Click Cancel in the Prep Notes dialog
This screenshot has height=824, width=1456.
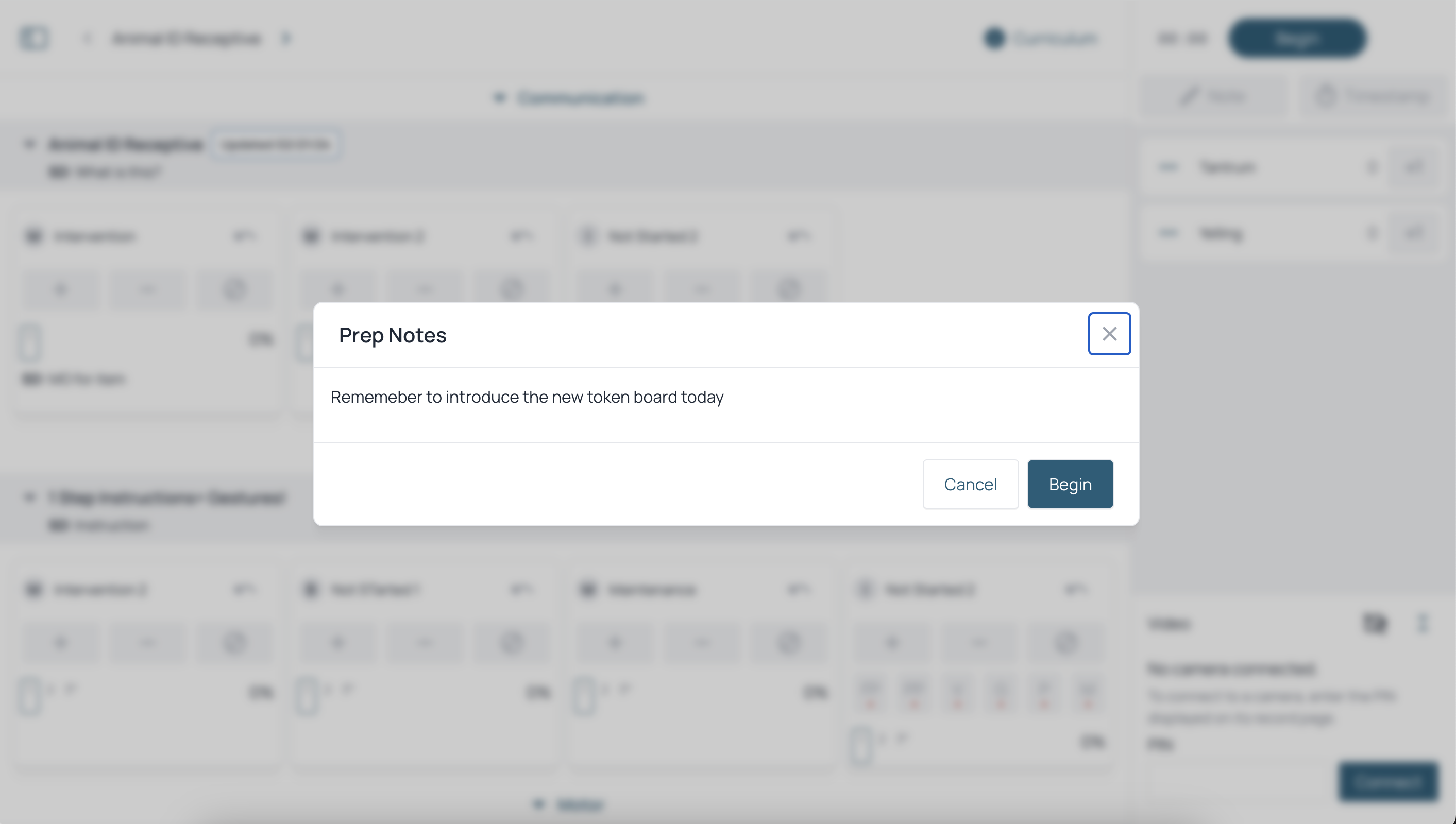(970, 485)
